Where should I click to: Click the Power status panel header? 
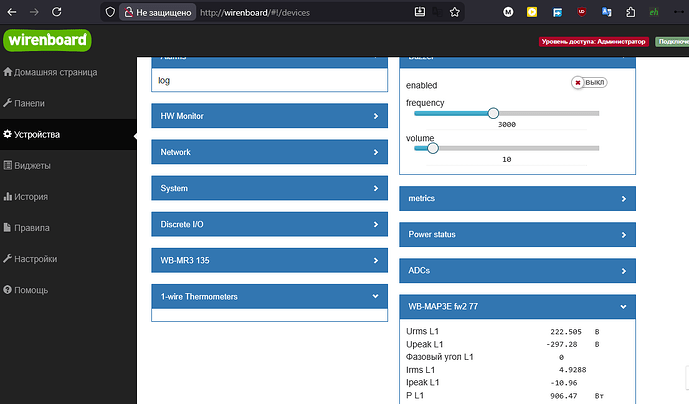coord(516,234)
